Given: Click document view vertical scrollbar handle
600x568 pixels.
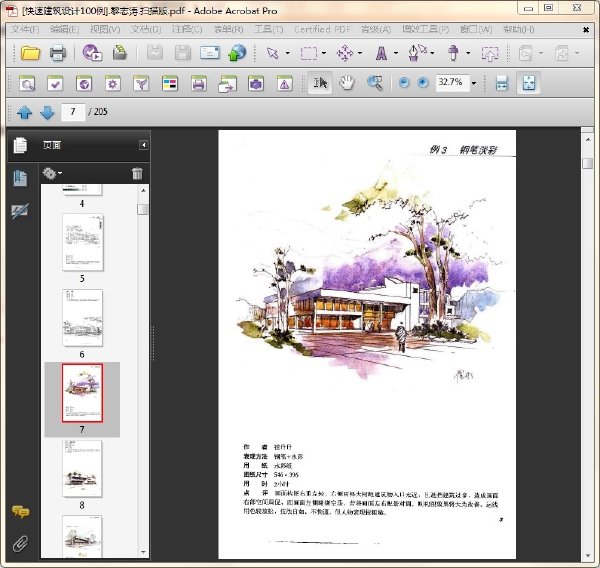Looking at the screenshot, I should click(587, 163).
